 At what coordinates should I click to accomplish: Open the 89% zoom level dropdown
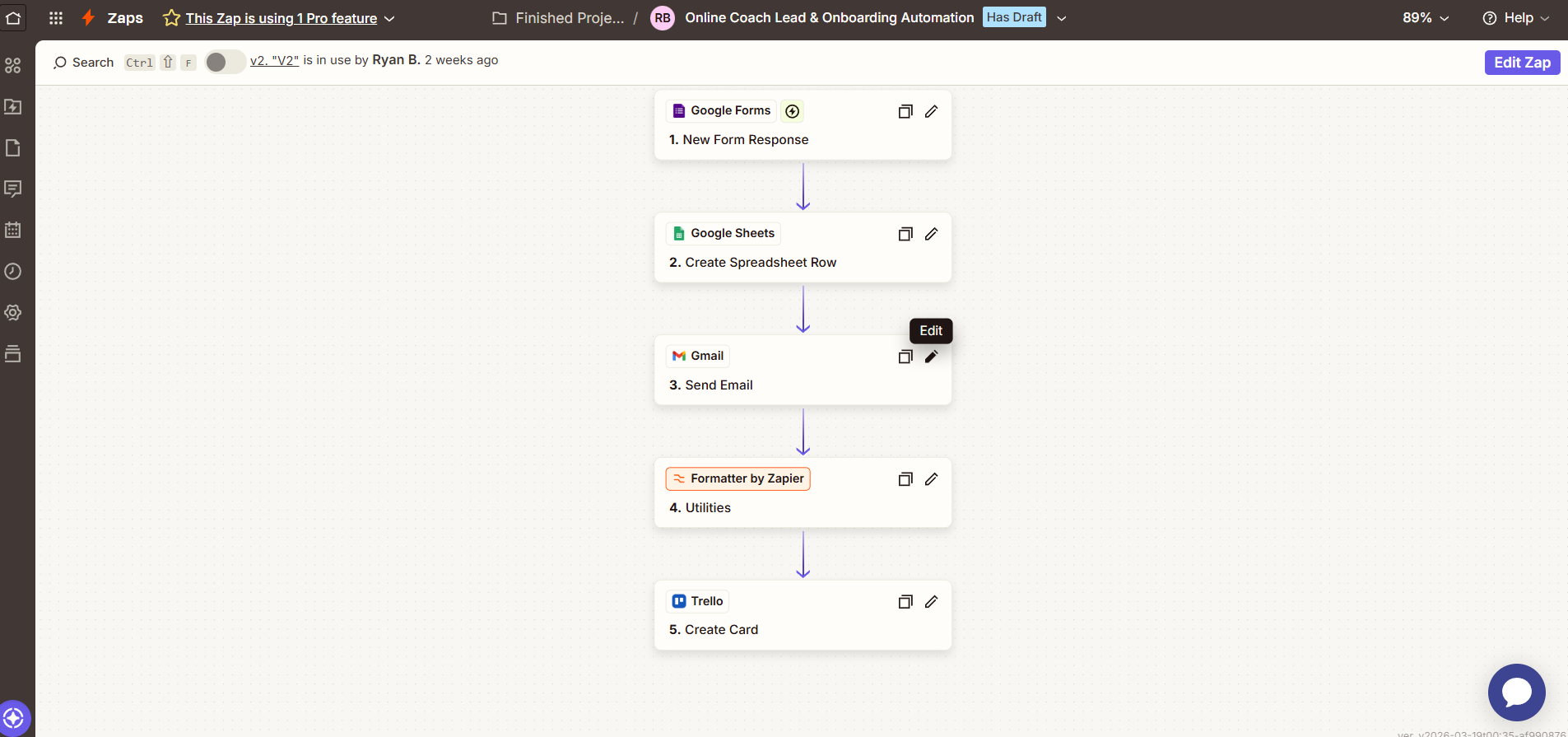pyautogui.click(x=1426, y=18)
